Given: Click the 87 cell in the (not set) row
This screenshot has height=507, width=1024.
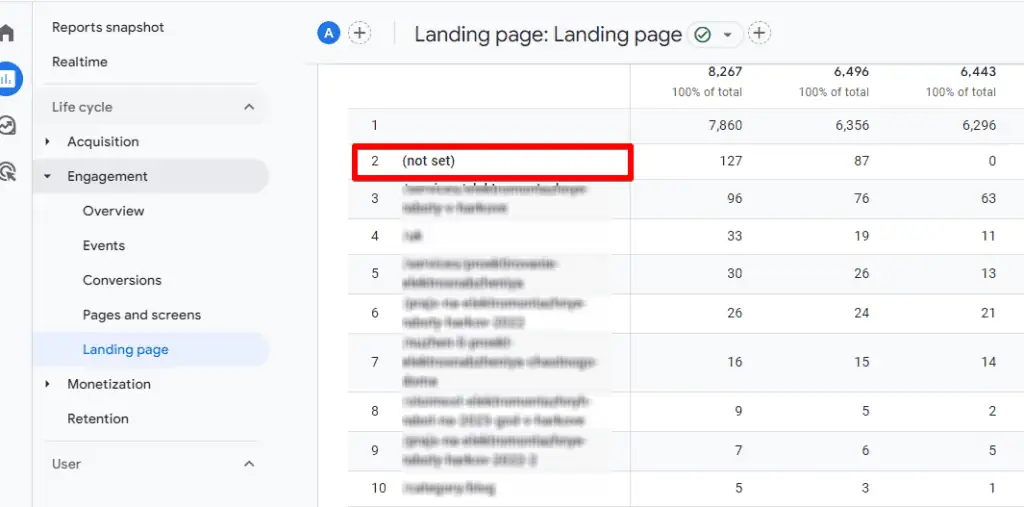Looking at the screenshot, I should click(x=862, y=161).
